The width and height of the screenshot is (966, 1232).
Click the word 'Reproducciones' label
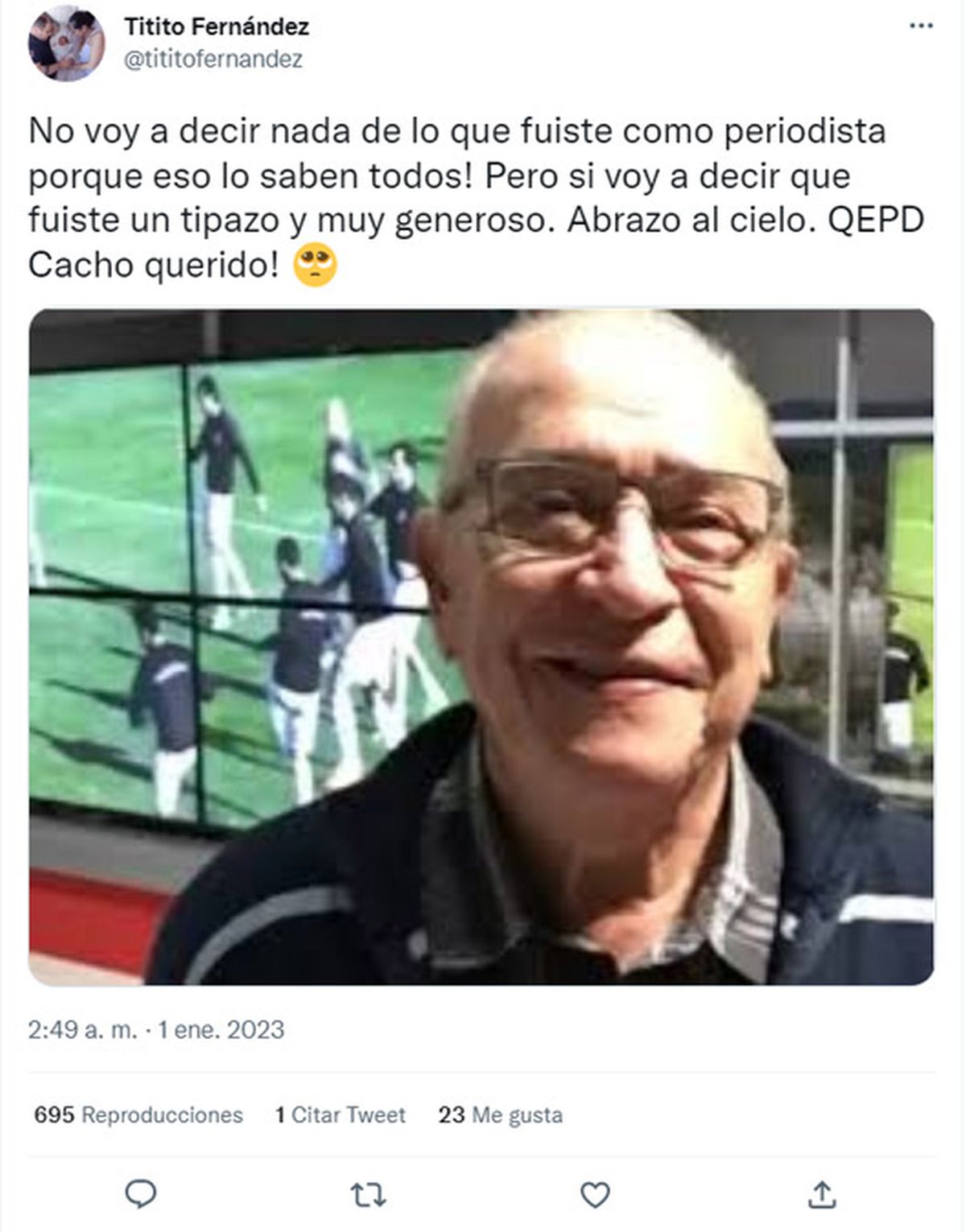163,1115
